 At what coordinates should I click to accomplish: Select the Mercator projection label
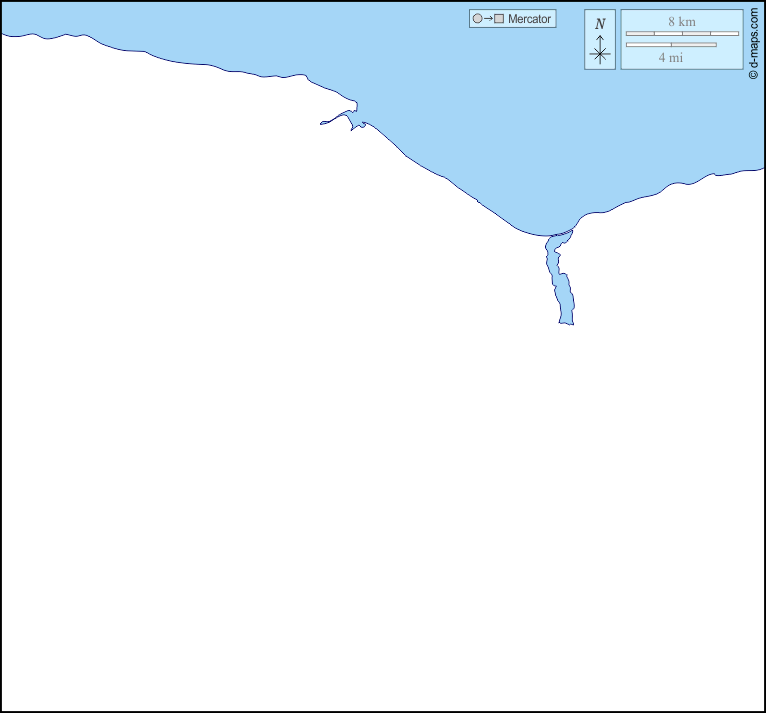[x=529, y=19]
